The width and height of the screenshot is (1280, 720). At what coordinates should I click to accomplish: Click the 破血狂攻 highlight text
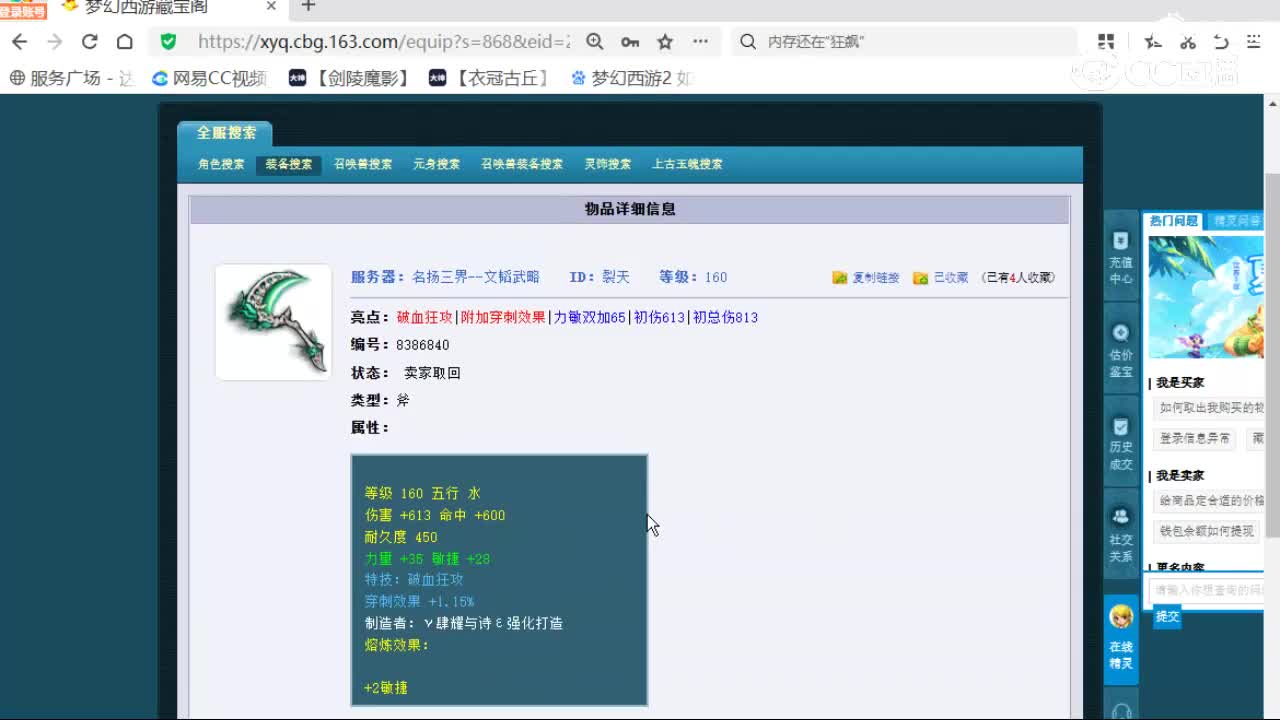tap(425, 317)
